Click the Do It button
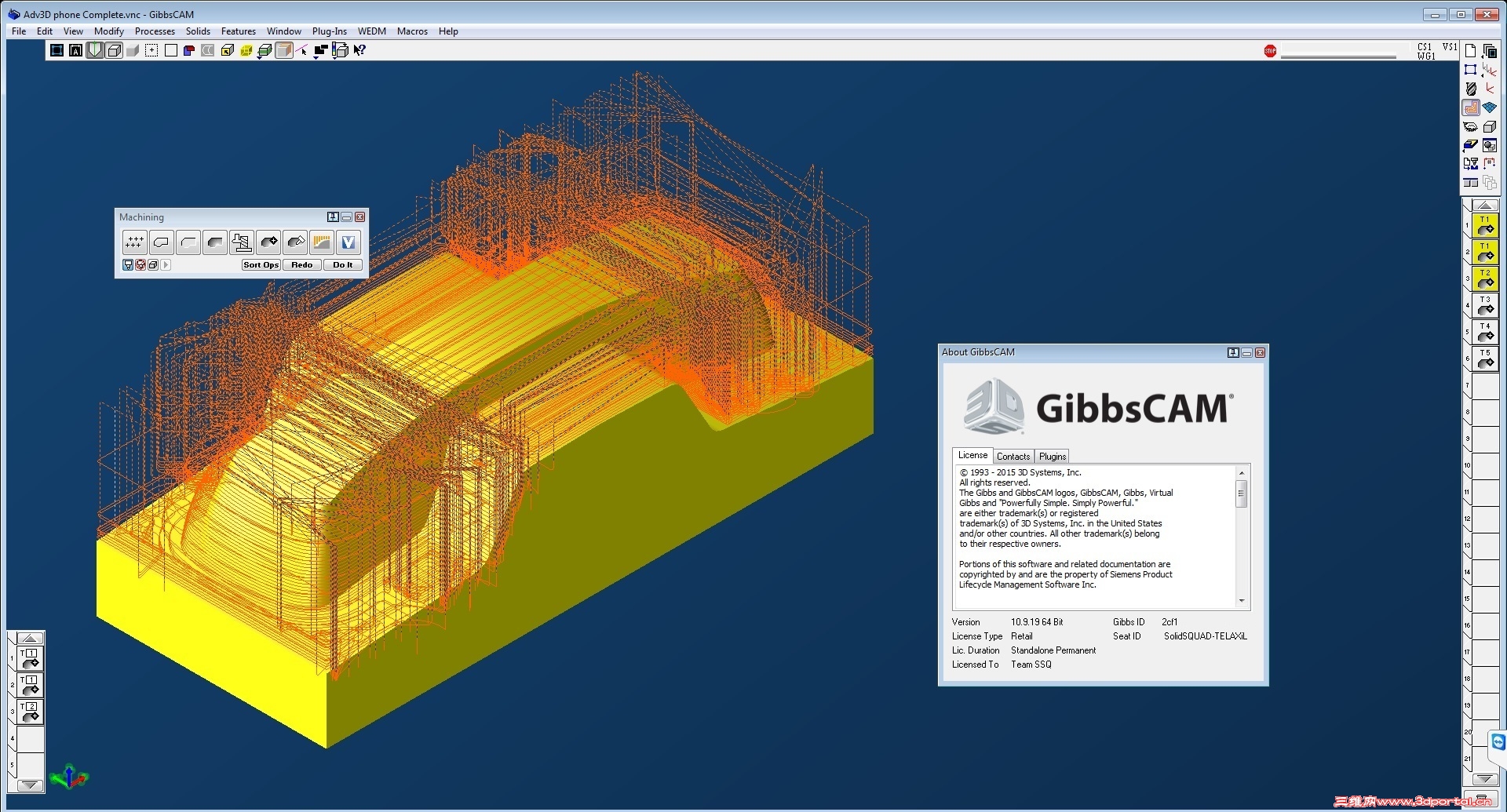The height and width of the screenshot is (812, 1507). (x=343, y=265)
